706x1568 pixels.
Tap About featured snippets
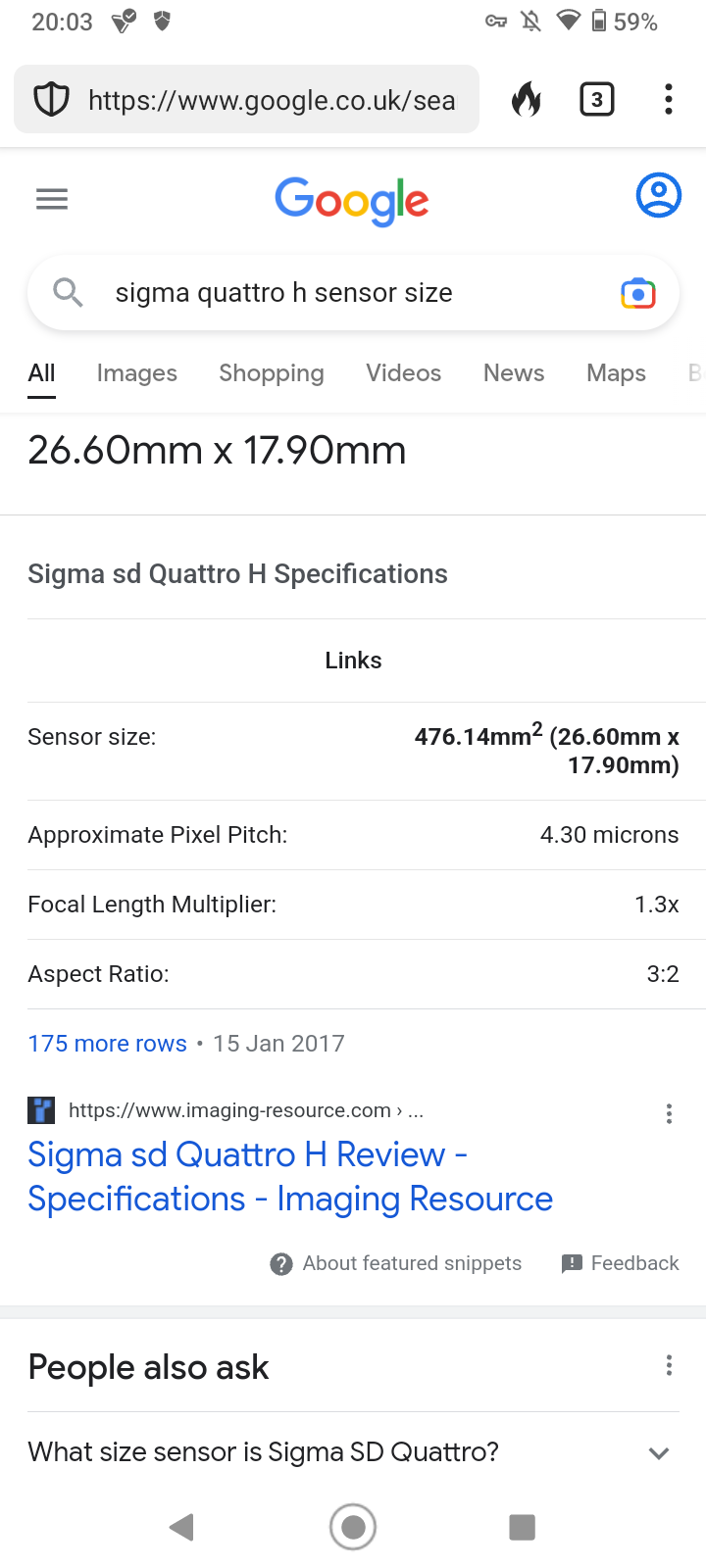[x=396, y=1263]
